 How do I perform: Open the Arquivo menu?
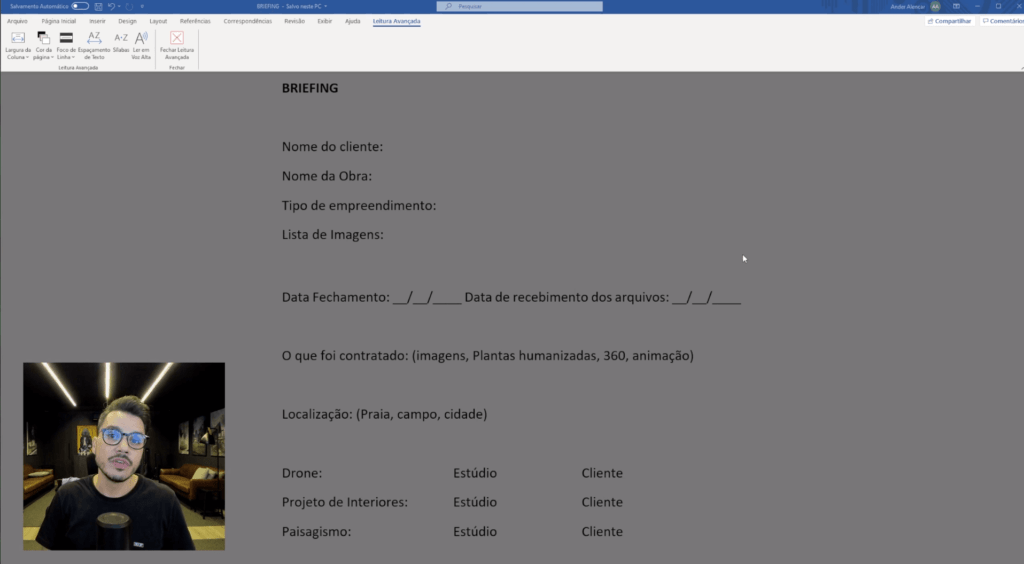pyautogui.click(x=17, y=21)
